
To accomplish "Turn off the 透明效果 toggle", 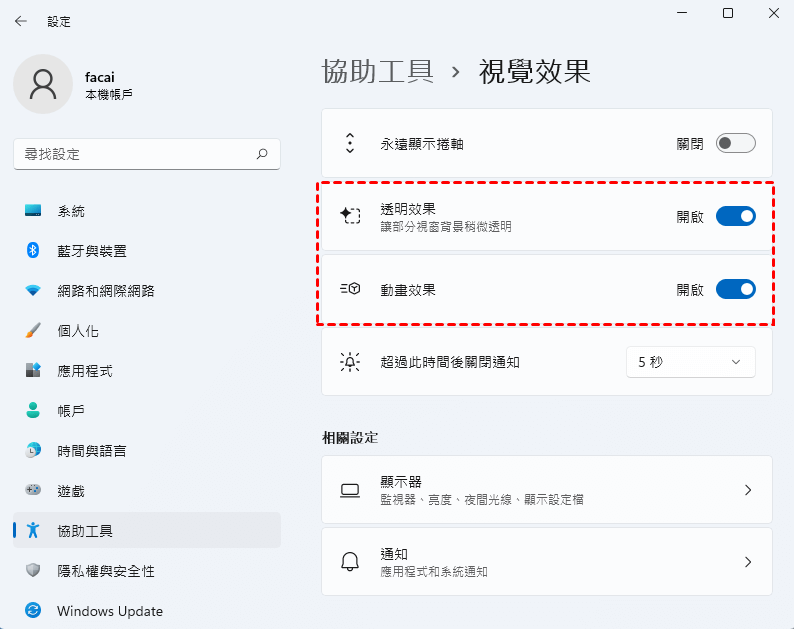I will (x=735, y=216).
